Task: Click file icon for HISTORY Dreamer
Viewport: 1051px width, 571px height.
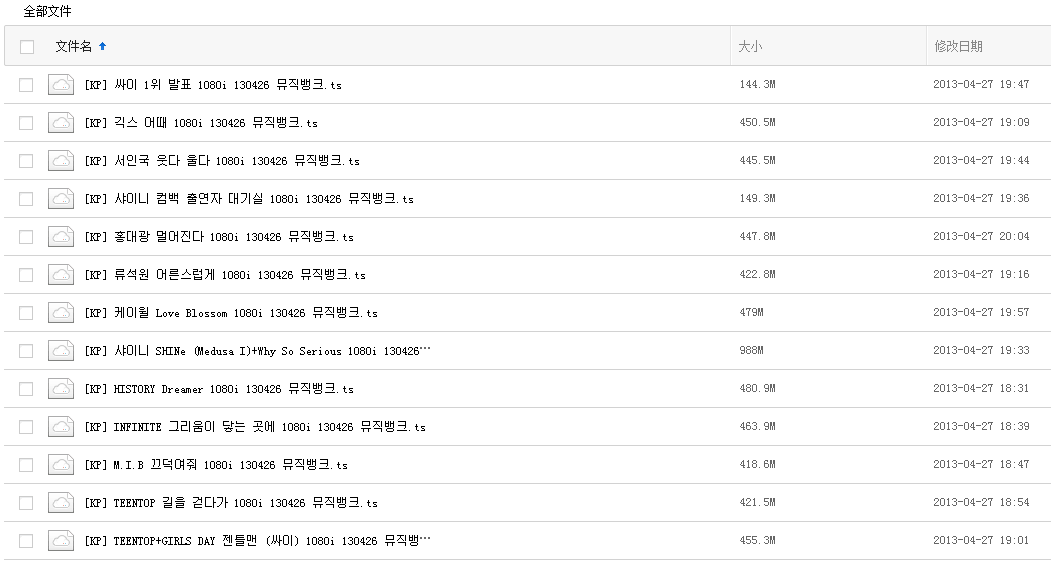Action: (x=62, y=389)
